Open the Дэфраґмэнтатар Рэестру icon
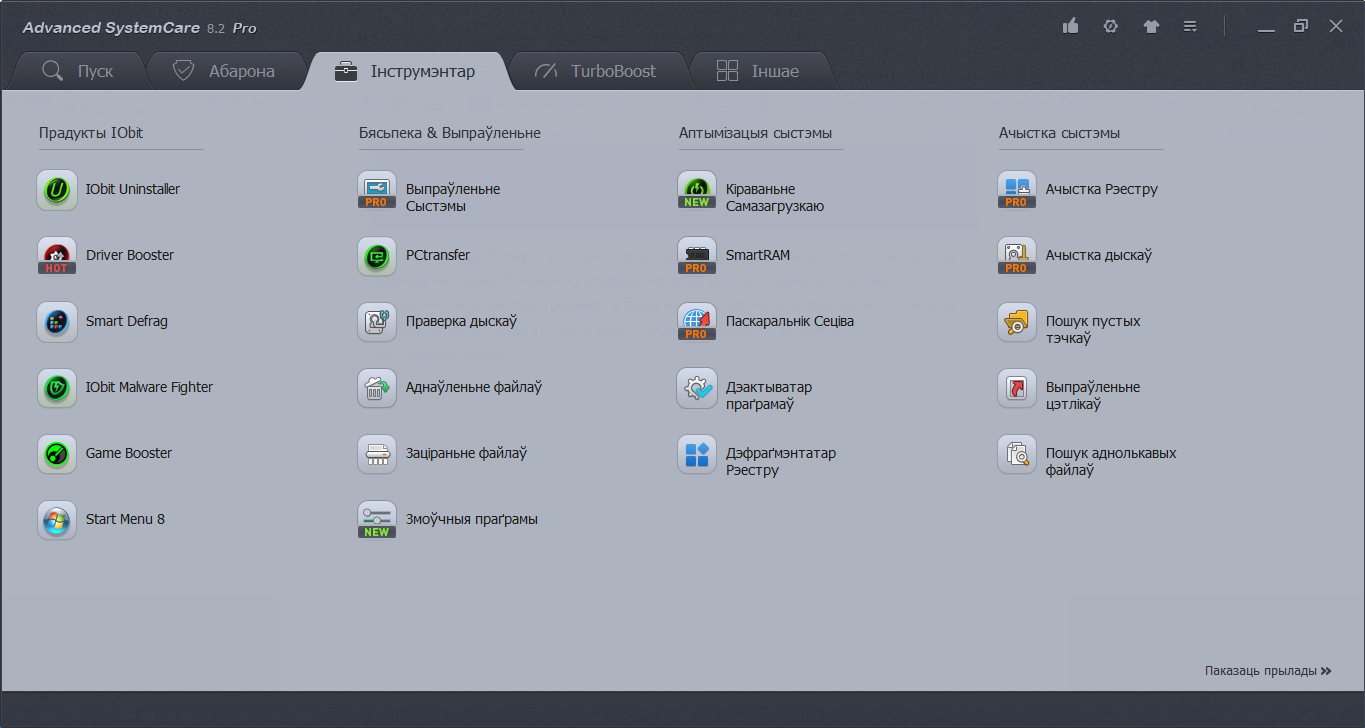Image resolution: width=1365 pixels, height=728 pixels. point(697,454)
